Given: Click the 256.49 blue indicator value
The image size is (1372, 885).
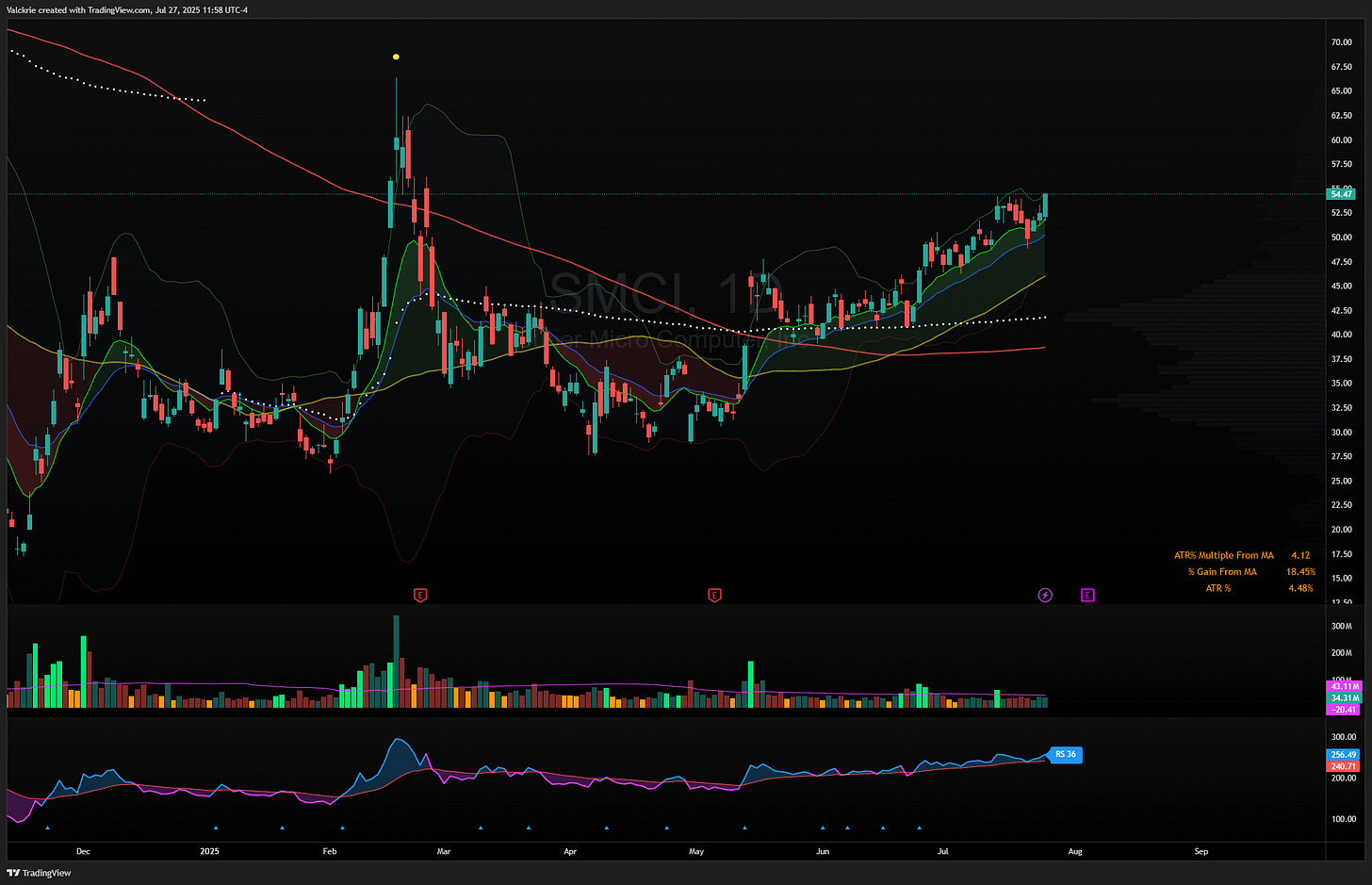Looking at the screenshot, I should 1344,755.
